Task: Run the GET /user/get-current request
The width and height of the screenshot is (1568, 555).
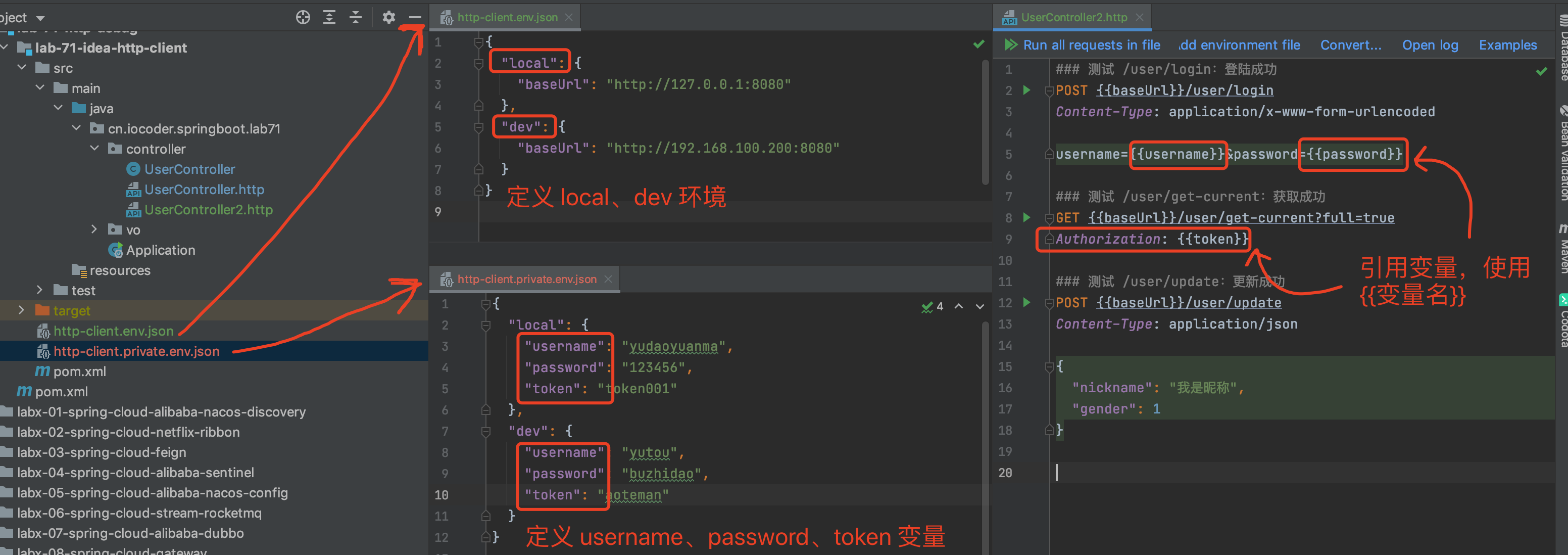Action: point(1027,217)
